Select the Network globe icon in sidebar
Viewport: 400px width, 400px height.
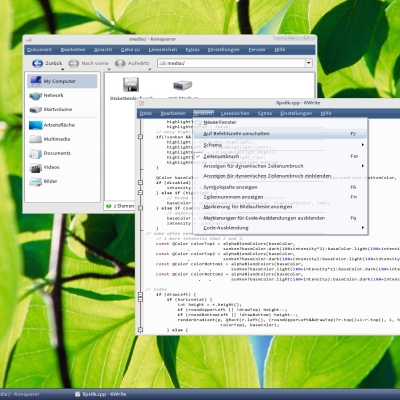pos(35,96)
